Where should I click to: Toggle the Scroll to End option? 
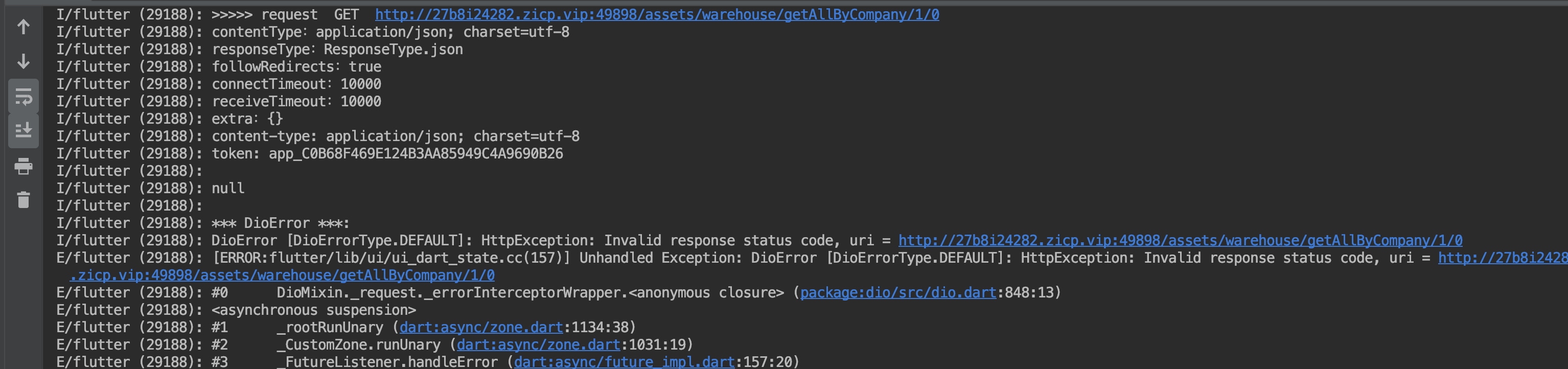click(22, 130)
